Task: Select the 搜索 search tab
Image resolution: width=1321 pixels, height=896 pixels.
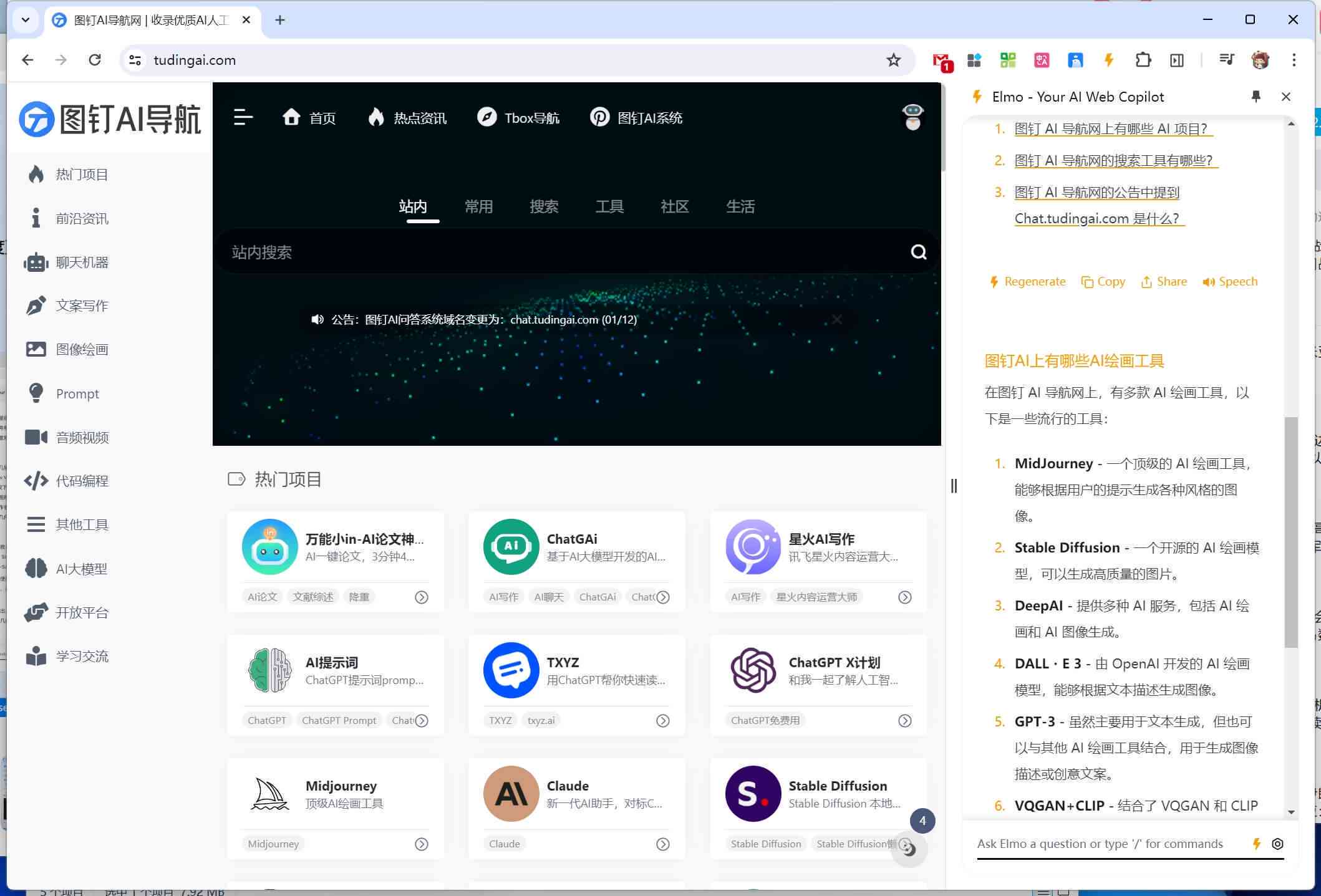Action: pos(544,206)
